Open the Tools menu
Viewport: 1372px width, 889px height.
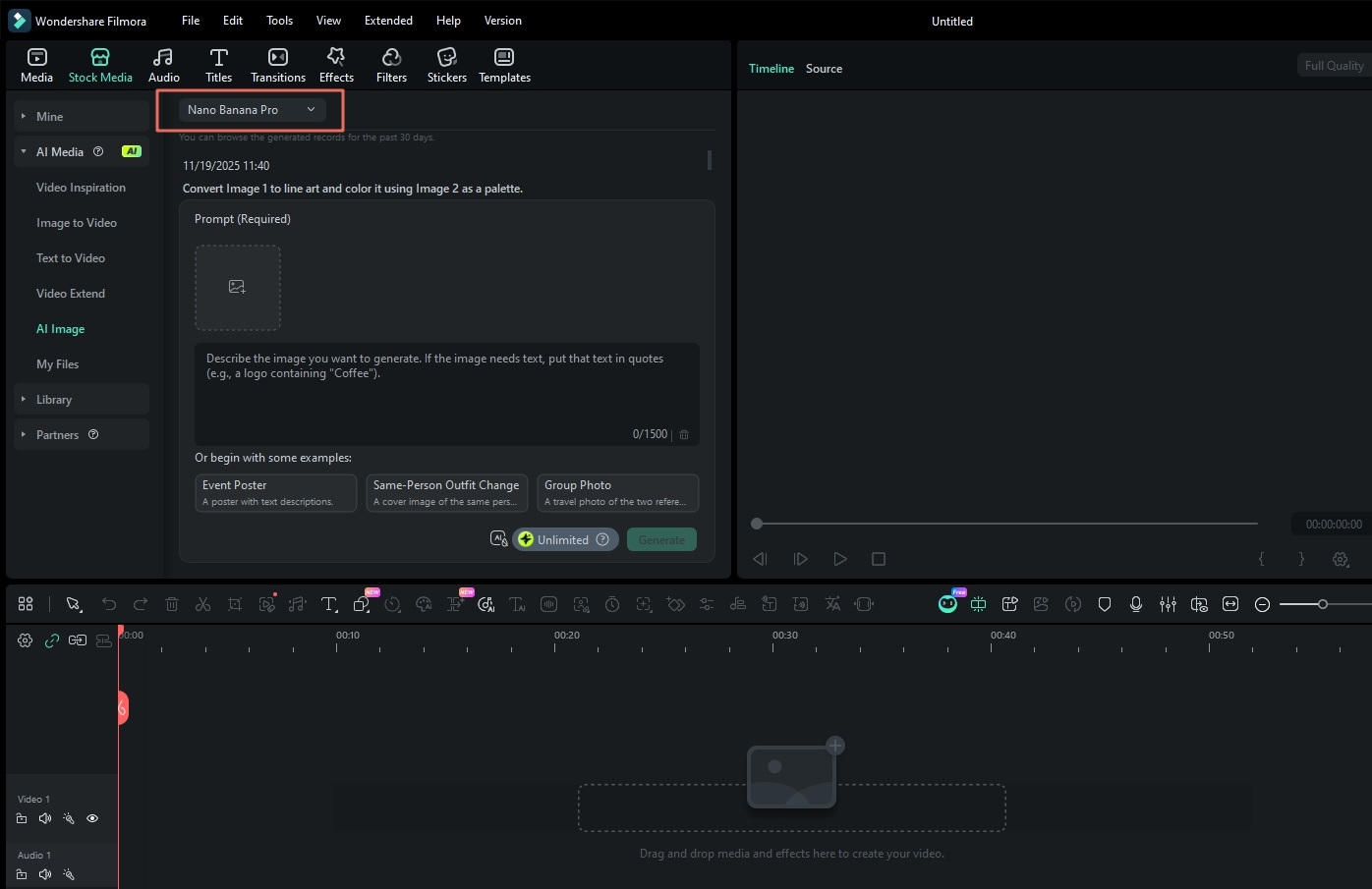(x=280, y=21)
